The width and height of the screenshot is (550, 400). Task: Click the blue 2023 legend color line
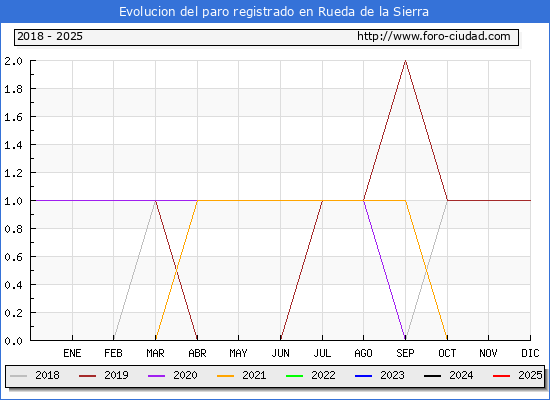(363, 376)
